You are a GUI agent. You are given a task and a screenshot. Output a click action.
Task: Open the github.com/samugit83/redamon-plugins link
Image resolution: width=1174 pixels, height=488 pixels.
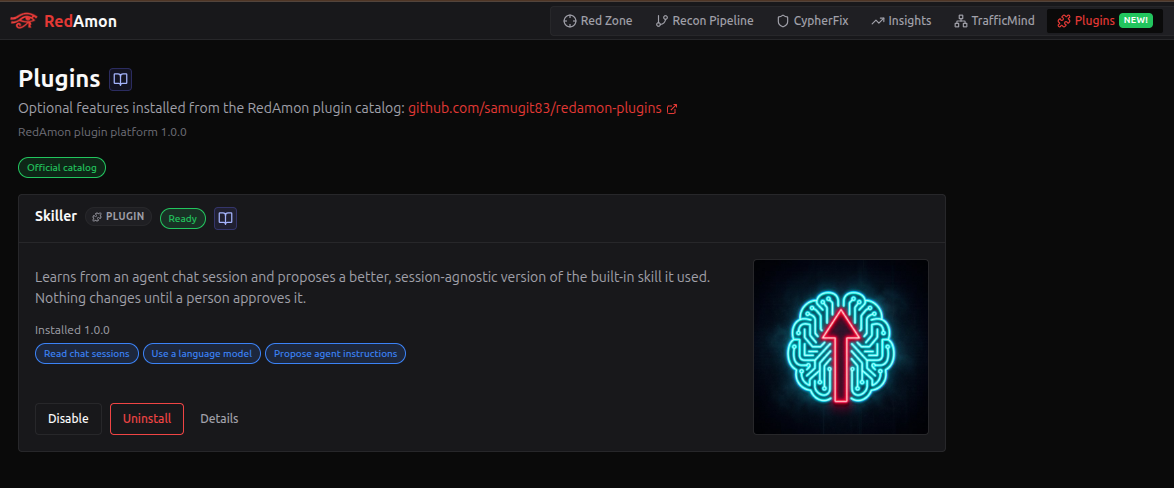pos(535,109)
